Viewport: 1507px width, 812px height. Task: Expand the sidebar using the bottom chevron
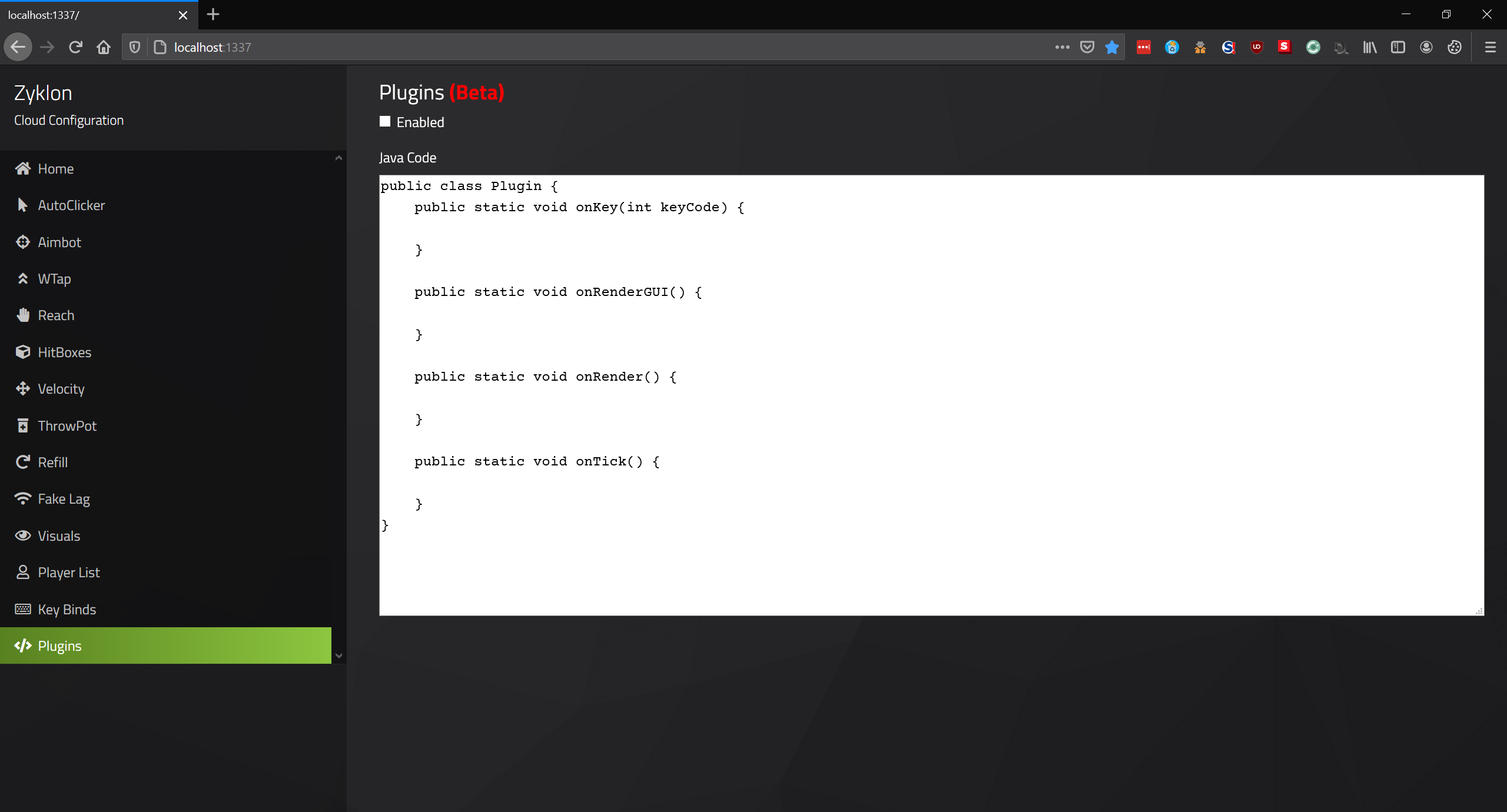click(x=338, y=655)
